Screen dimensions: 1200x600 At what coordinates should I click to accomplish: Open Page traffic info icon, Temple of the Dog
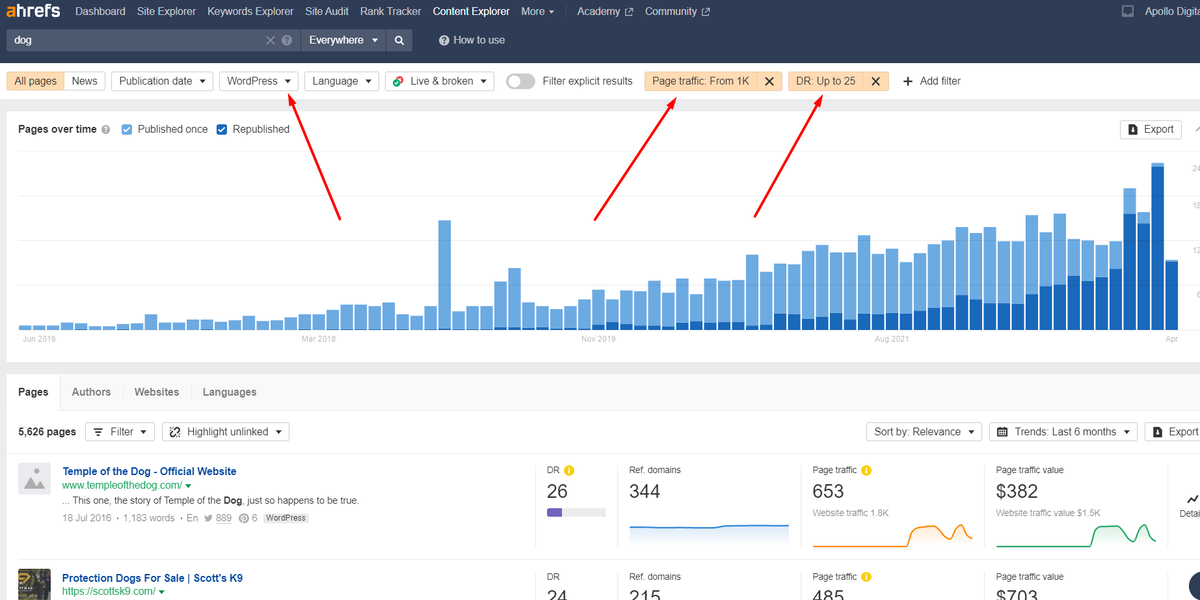coord(866,470)
